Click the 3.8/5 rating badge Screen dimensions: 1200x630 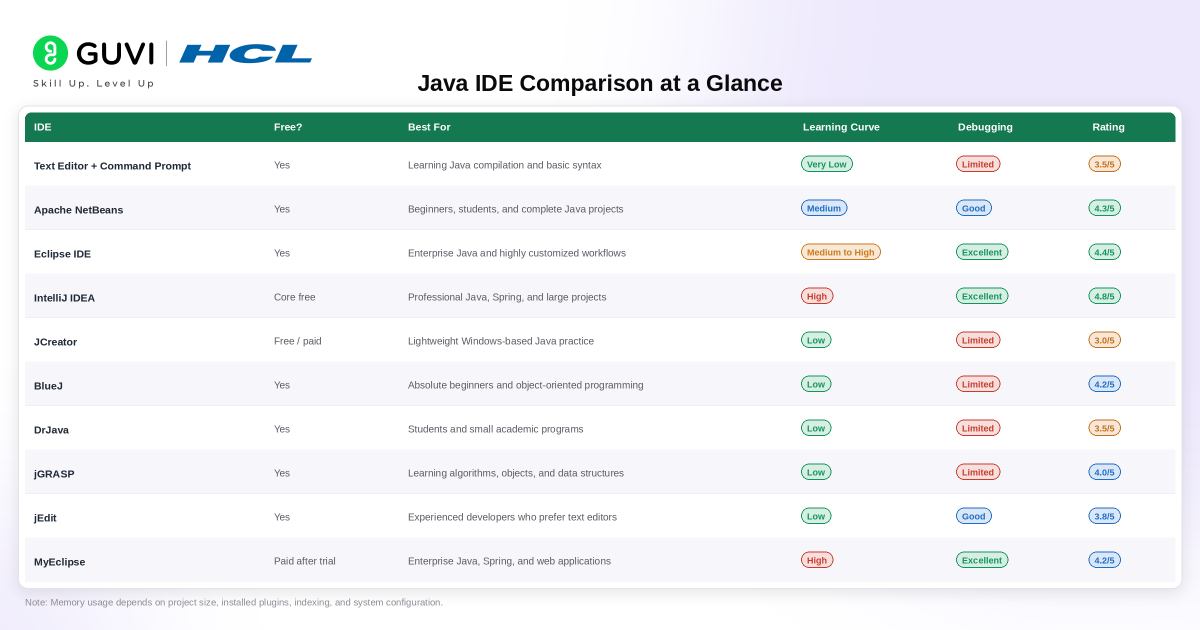tap(1105, 516)
